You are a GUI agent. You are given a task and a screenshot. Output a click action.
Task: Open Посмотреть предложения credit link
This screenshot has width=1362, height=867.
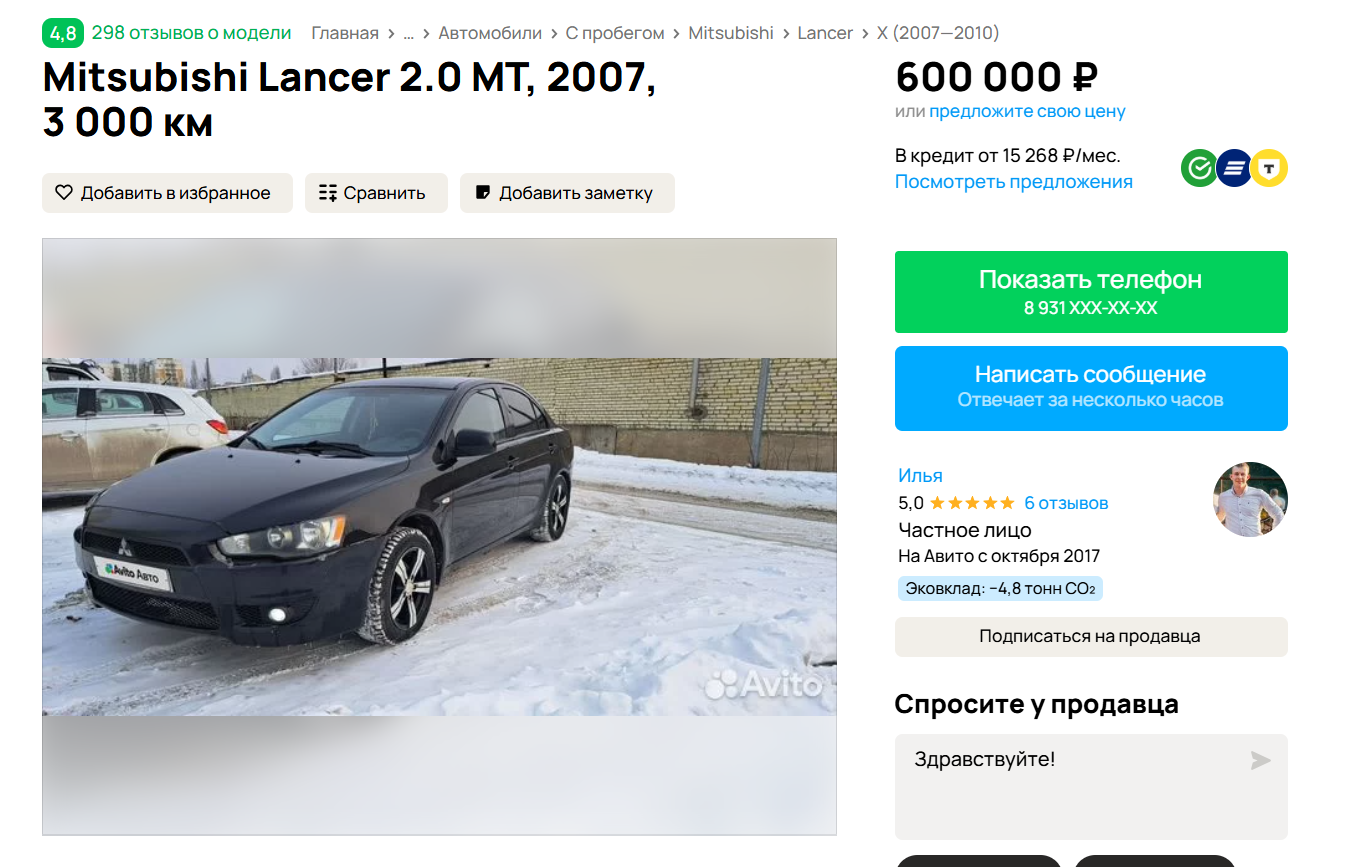pyautogui.click(x=1014, y=182)
